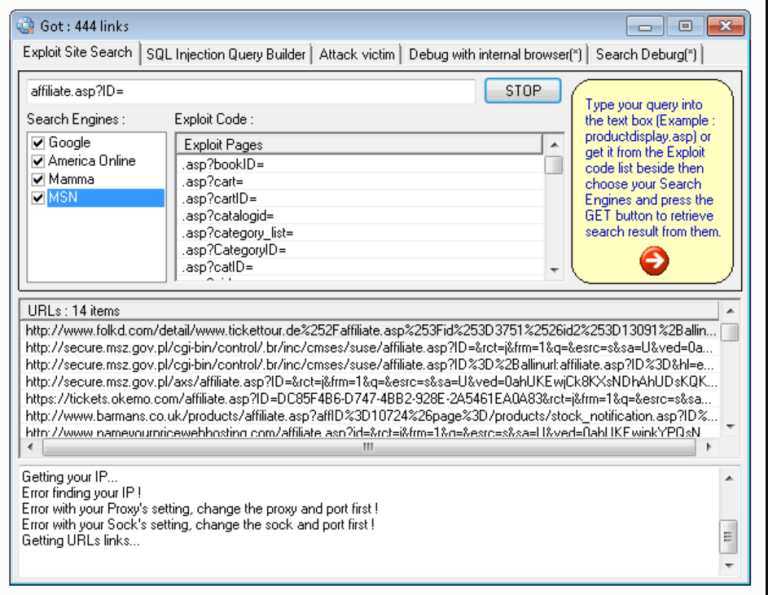This screenshot has width=768, height=595.
Task: Select the tickets.okemo.com URL row
Action: pyautogui.click(x=370, y=399)
